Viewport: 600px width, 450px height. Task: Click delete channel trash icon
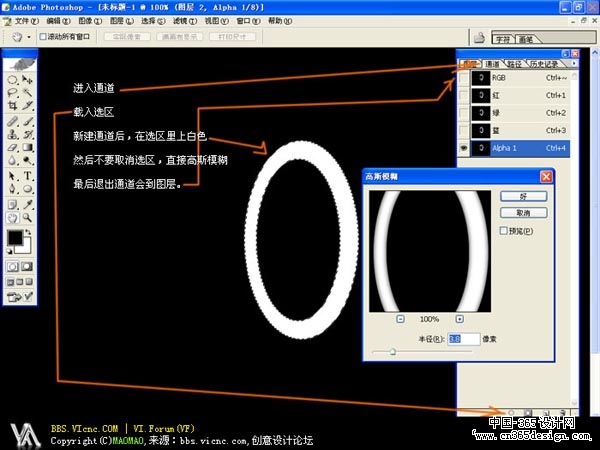click(562, 412)
